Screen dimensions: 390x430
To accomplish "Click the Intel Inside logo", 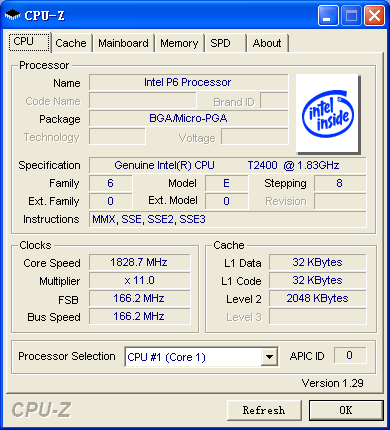I will click(328, 113).
